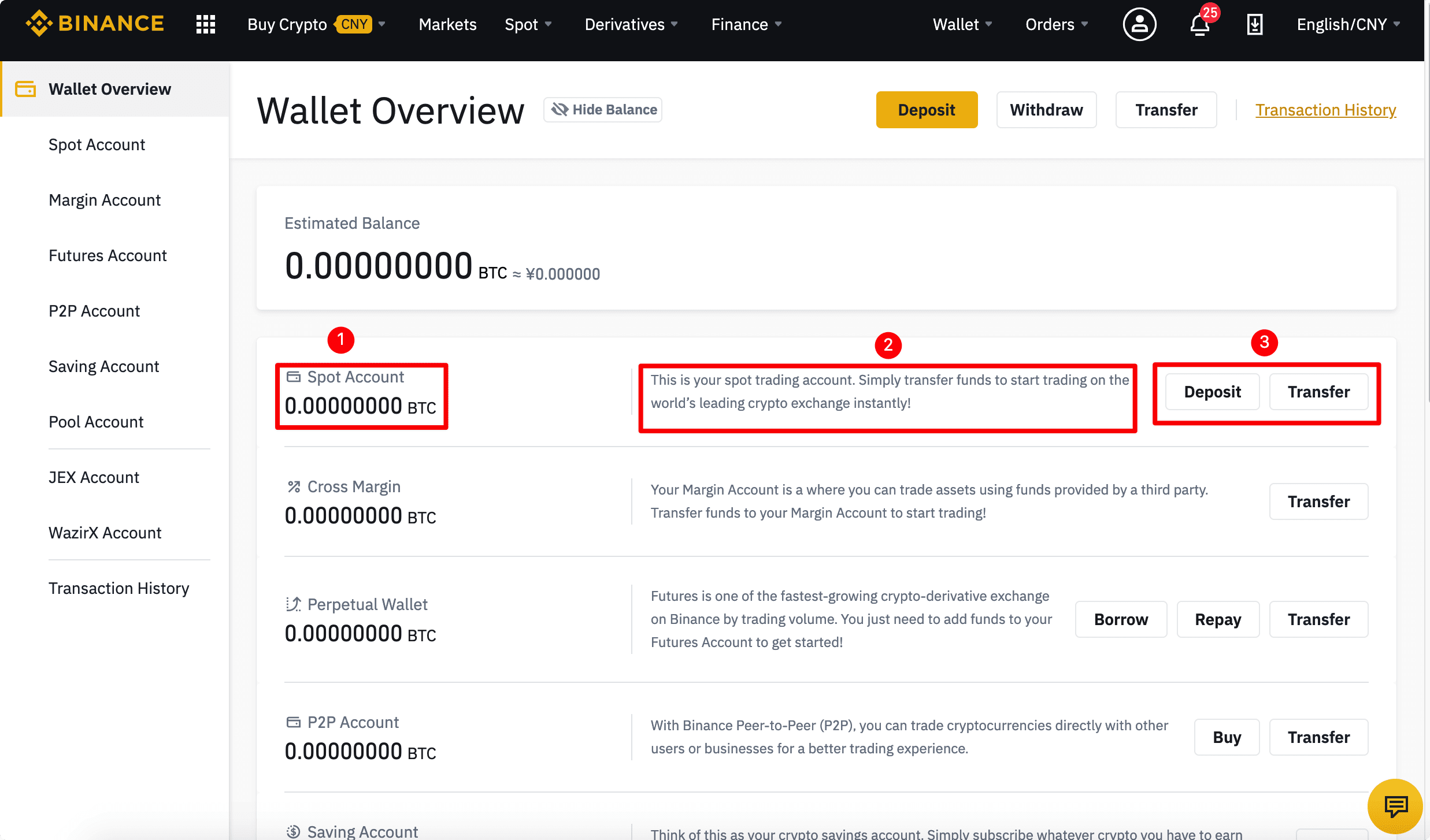The image size is (1430, 840).
Task: Click the Perpetual Wallet heading text
Action: (367, 604)
